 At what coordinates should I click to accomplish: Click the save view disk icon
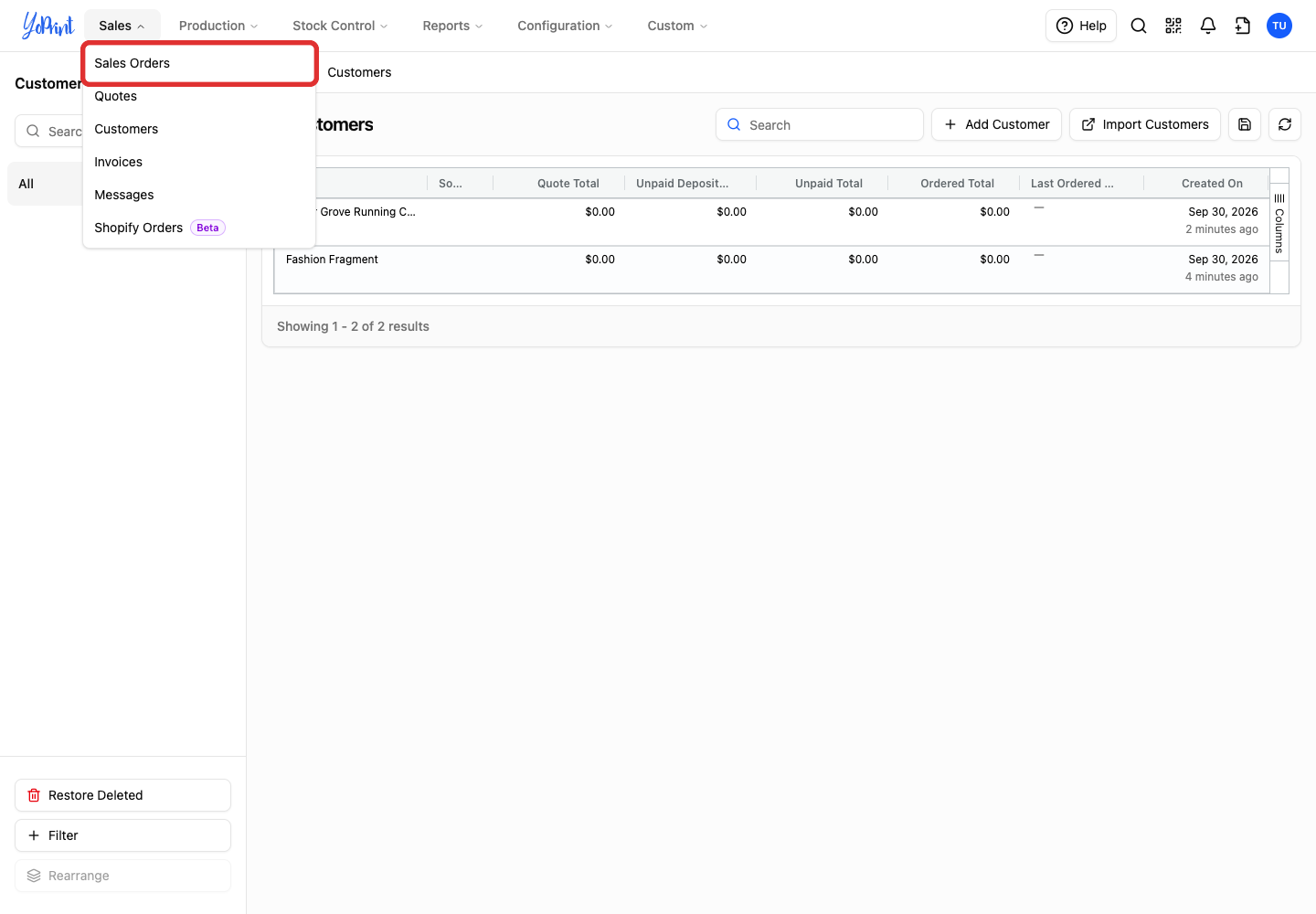click(1245, 124)
